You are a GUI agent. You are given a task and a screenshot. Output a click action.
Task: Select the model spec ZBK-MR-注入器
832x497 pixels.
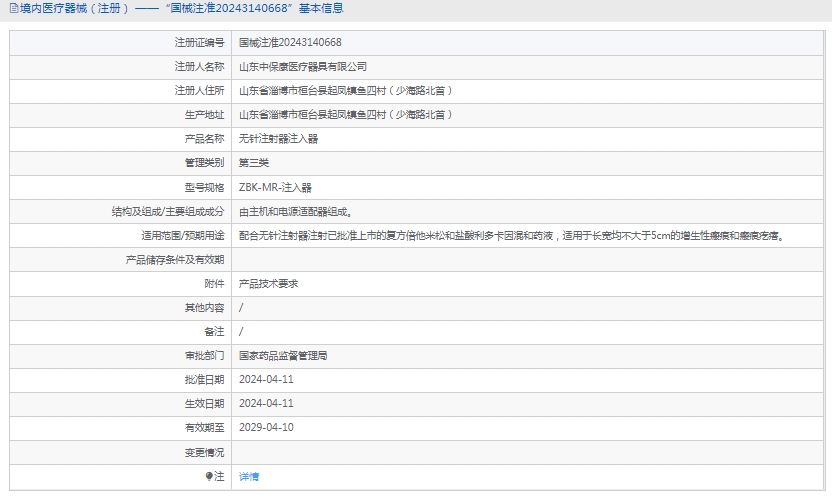tap(275, 187)
